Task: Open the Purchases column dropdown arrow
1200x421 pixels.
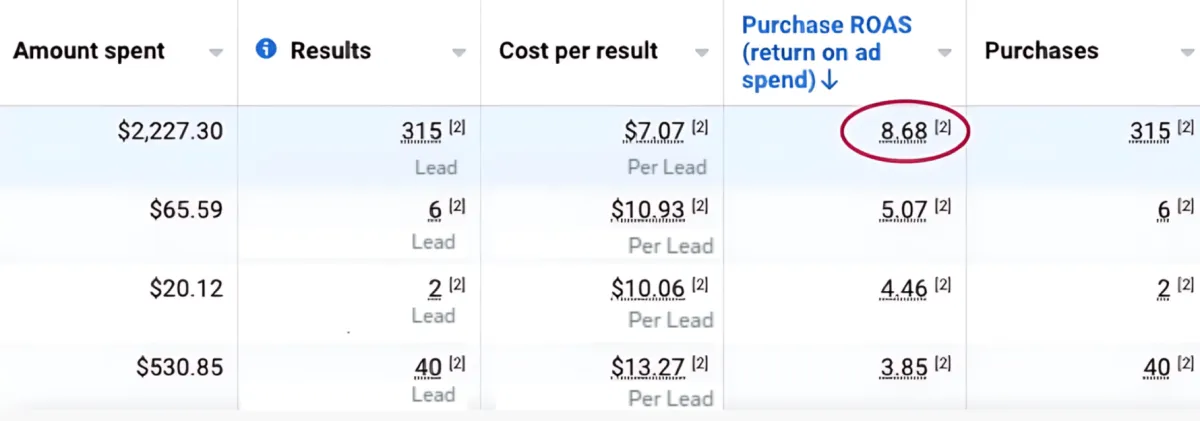Action: click(1187, 53)
